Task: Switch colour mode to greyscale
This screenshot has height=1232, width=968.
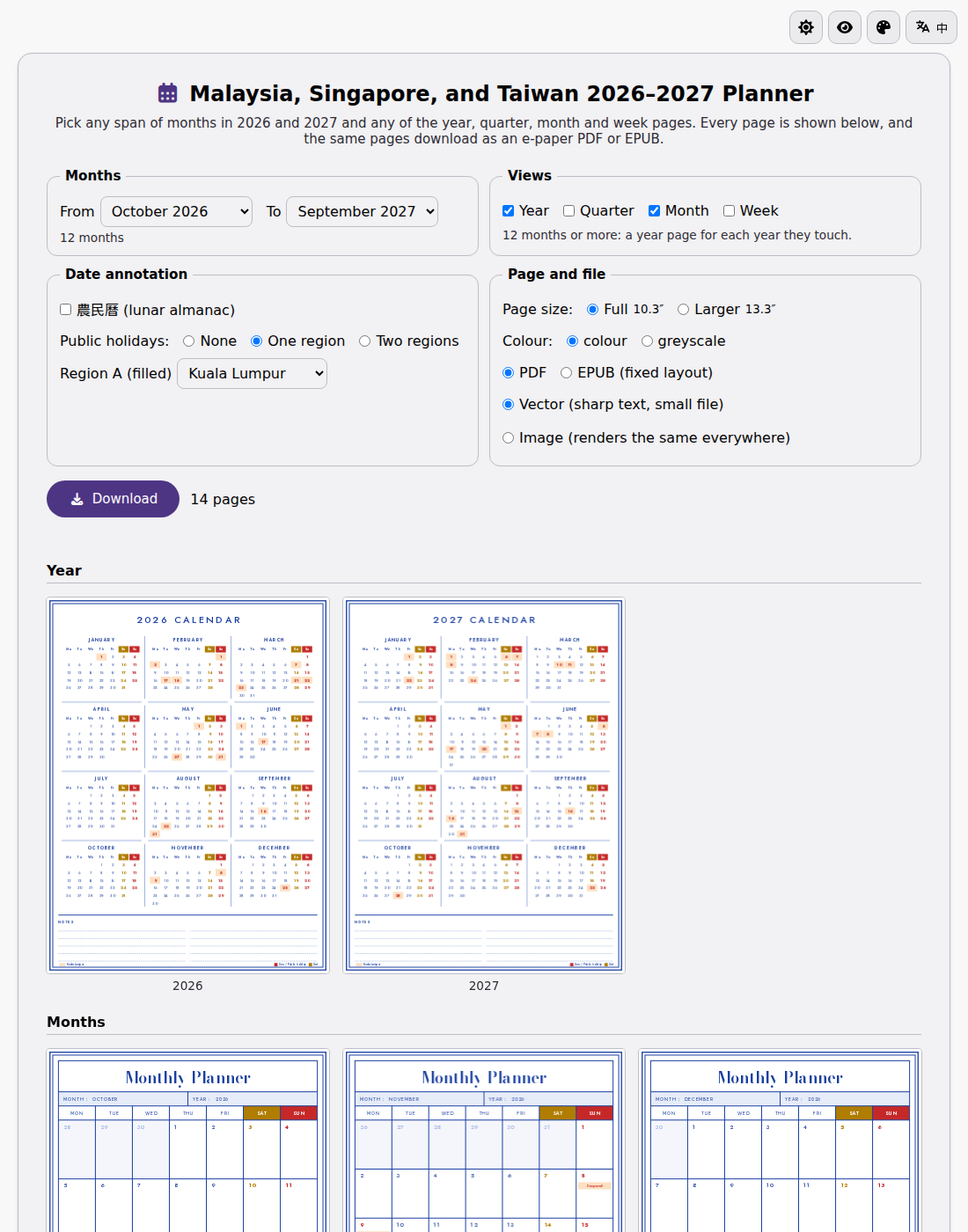Action: [x=648, y=341]
